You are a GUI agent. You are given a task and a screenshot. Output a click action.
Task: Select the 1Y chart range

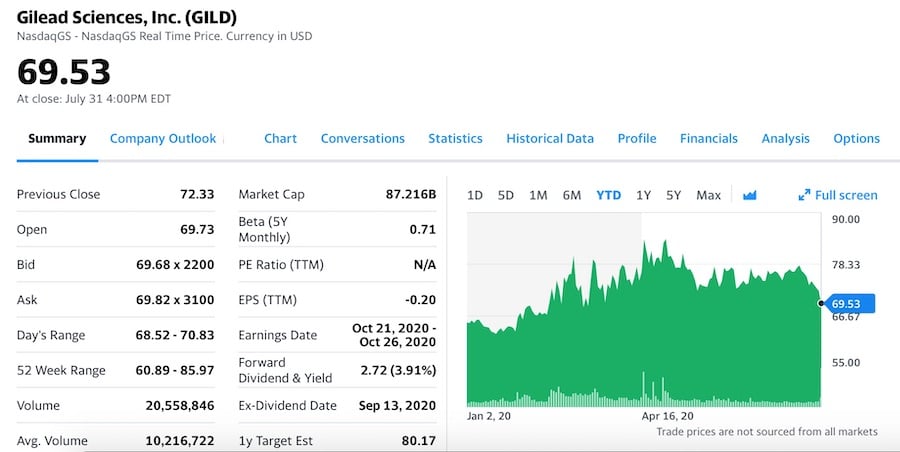pyautogui.click(x=643, y=195)
